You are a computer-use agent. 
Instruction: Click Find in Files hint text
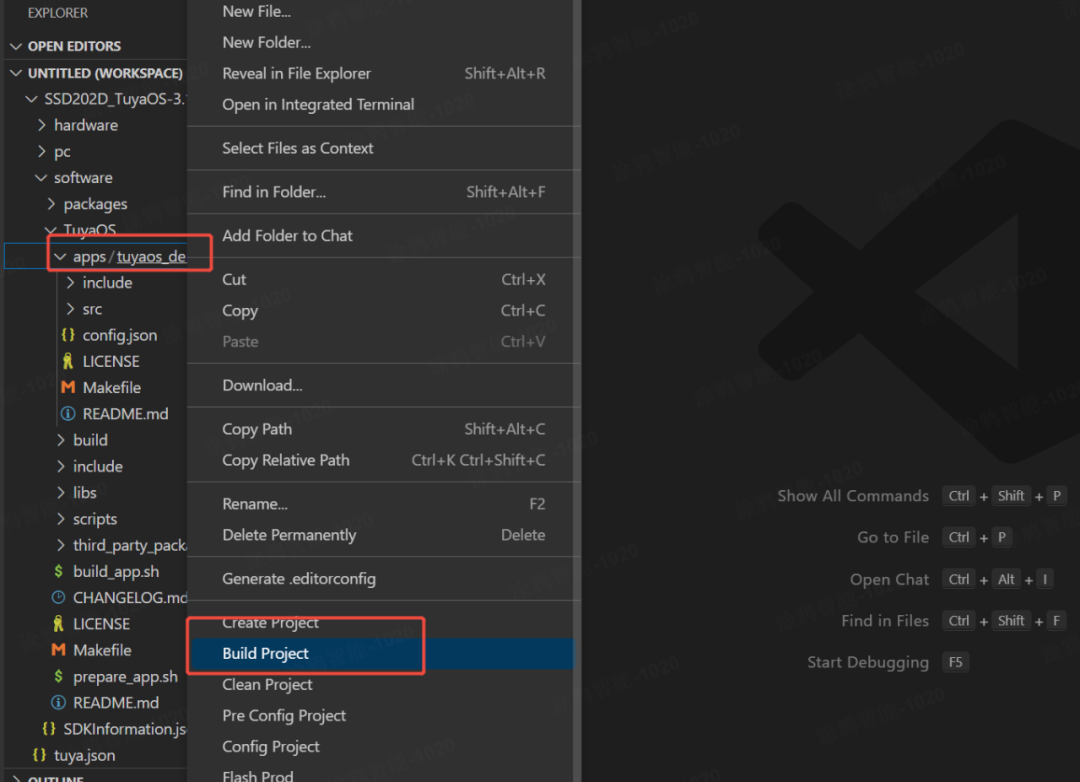tap(885, 621)
